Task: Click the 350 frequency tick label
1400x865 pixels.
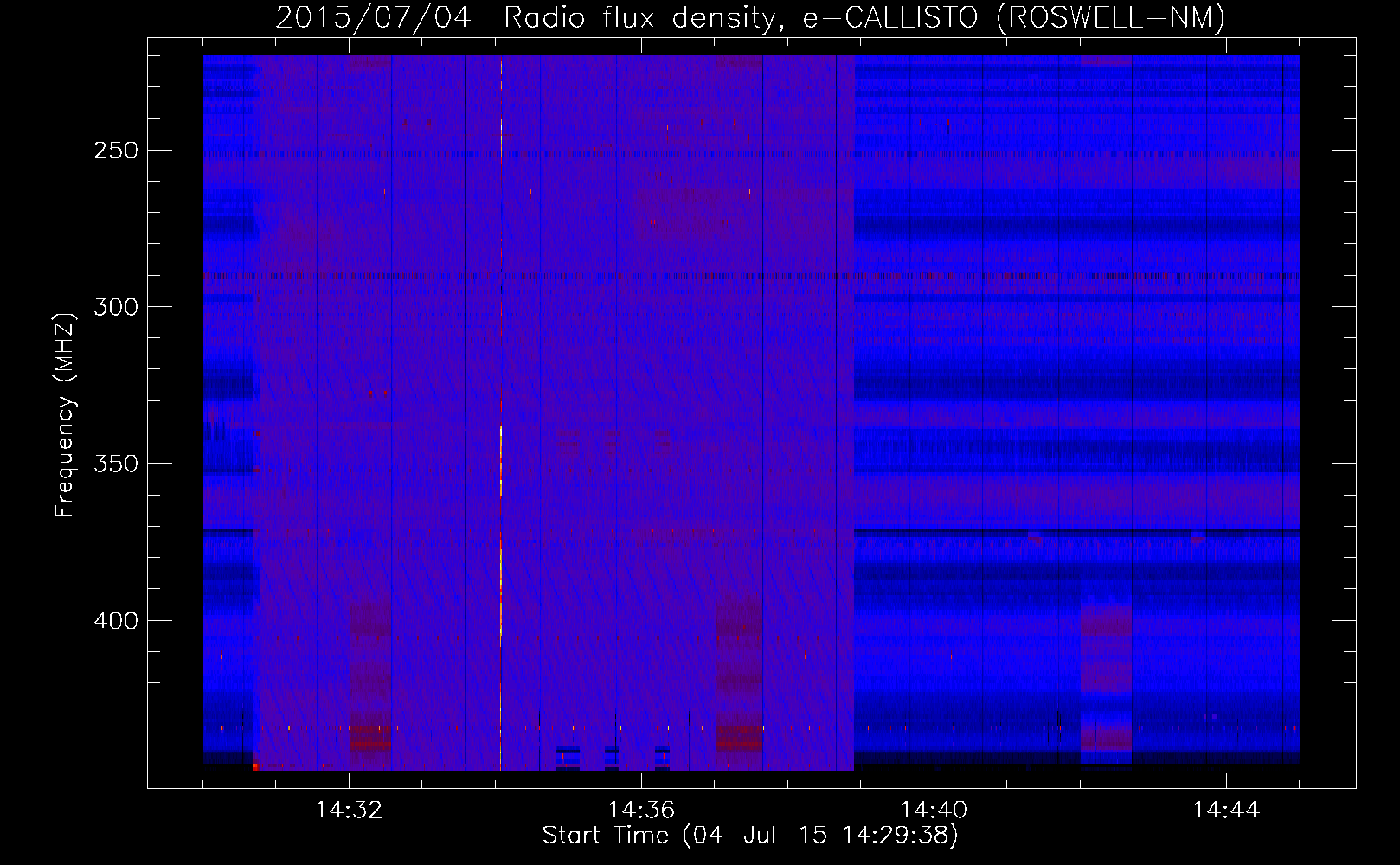Action: click(116, 464)
